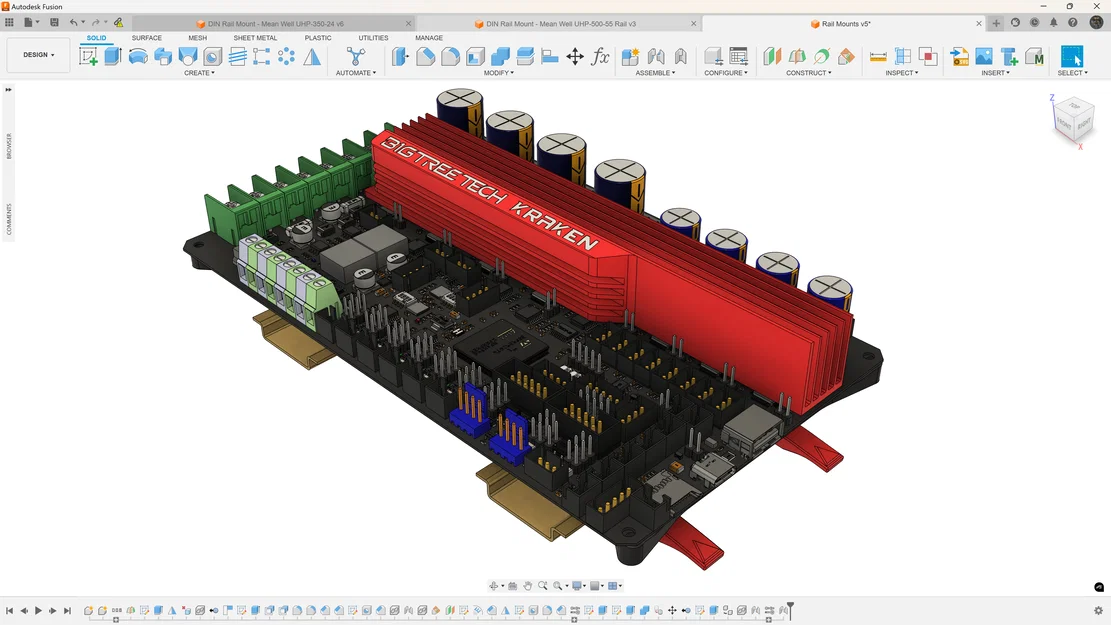1111x625 pixels.
Task: Click the Undo icon in the quick access toolbar
Action: 73,21
